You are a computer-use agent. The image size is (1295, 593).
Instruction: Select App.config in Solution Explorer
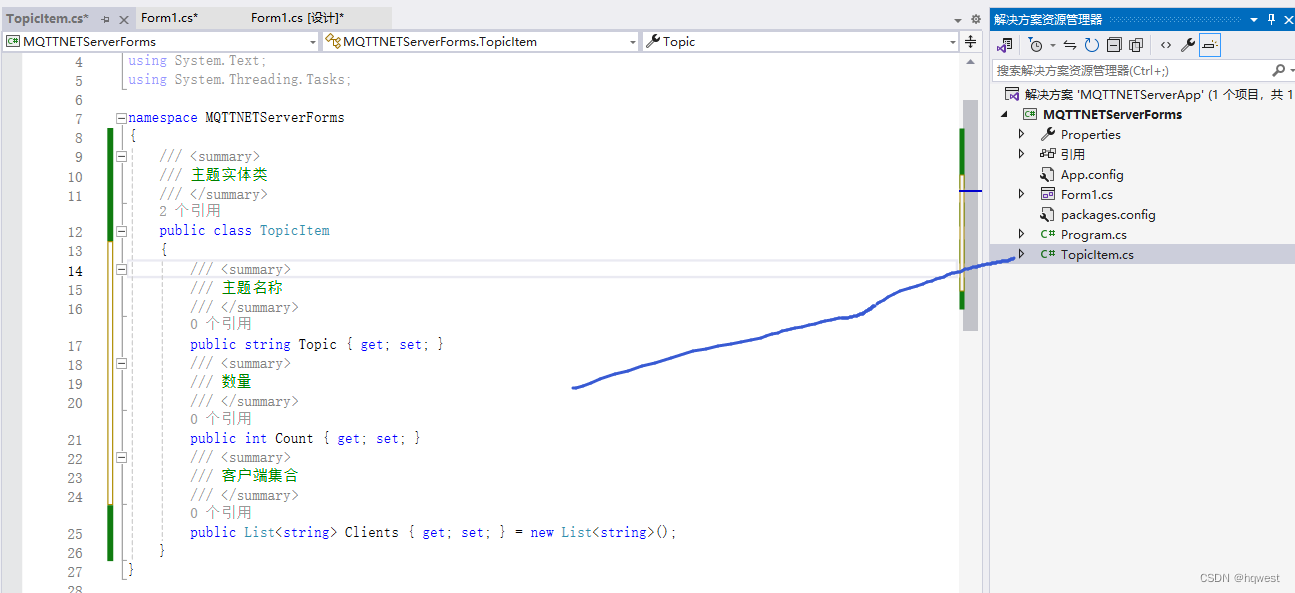point(1092,174)
